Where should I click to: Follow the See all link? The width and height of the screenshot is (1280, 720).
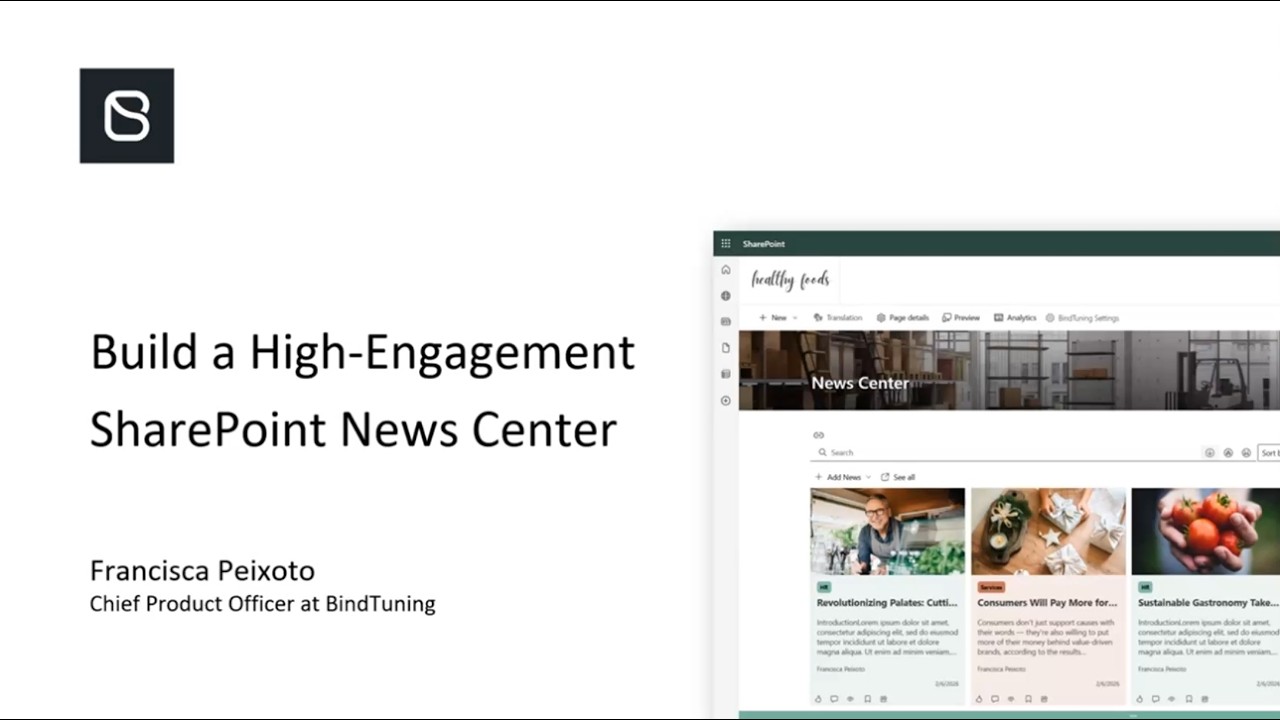(x=898, y=478)
